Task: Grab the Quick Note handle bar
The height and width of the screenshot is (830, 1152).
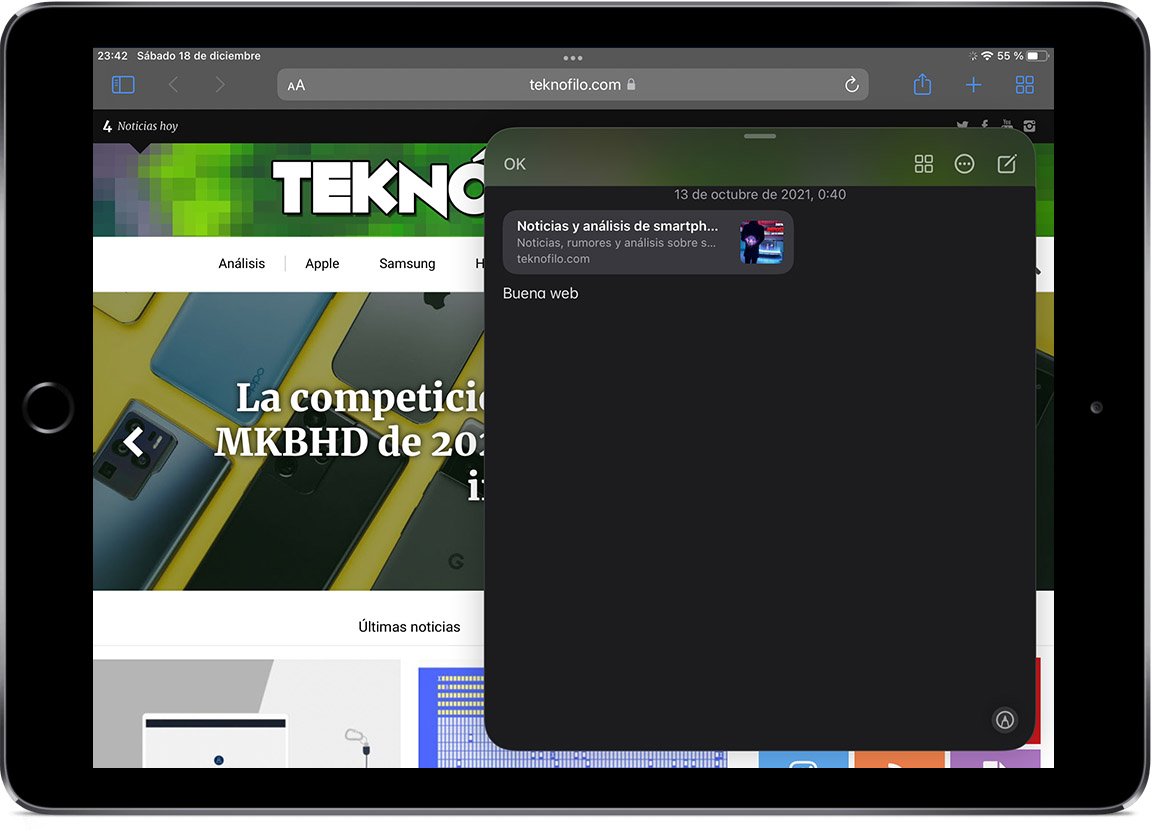Action: [x=760, y=136]
